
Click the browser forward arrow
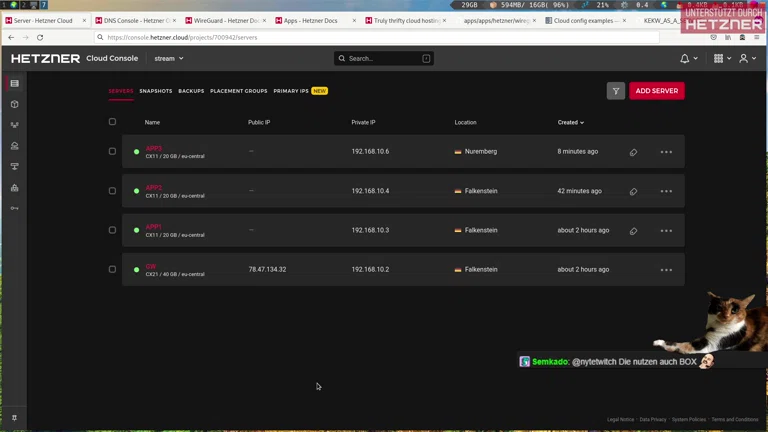25,37
